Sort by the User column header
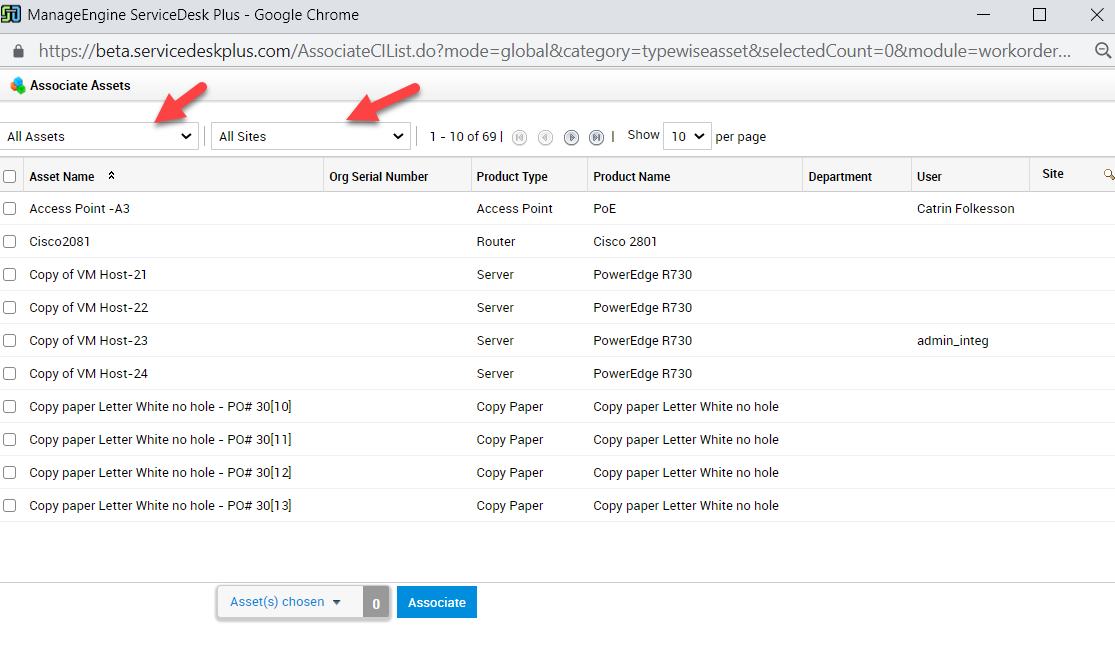 coord(929,176)
